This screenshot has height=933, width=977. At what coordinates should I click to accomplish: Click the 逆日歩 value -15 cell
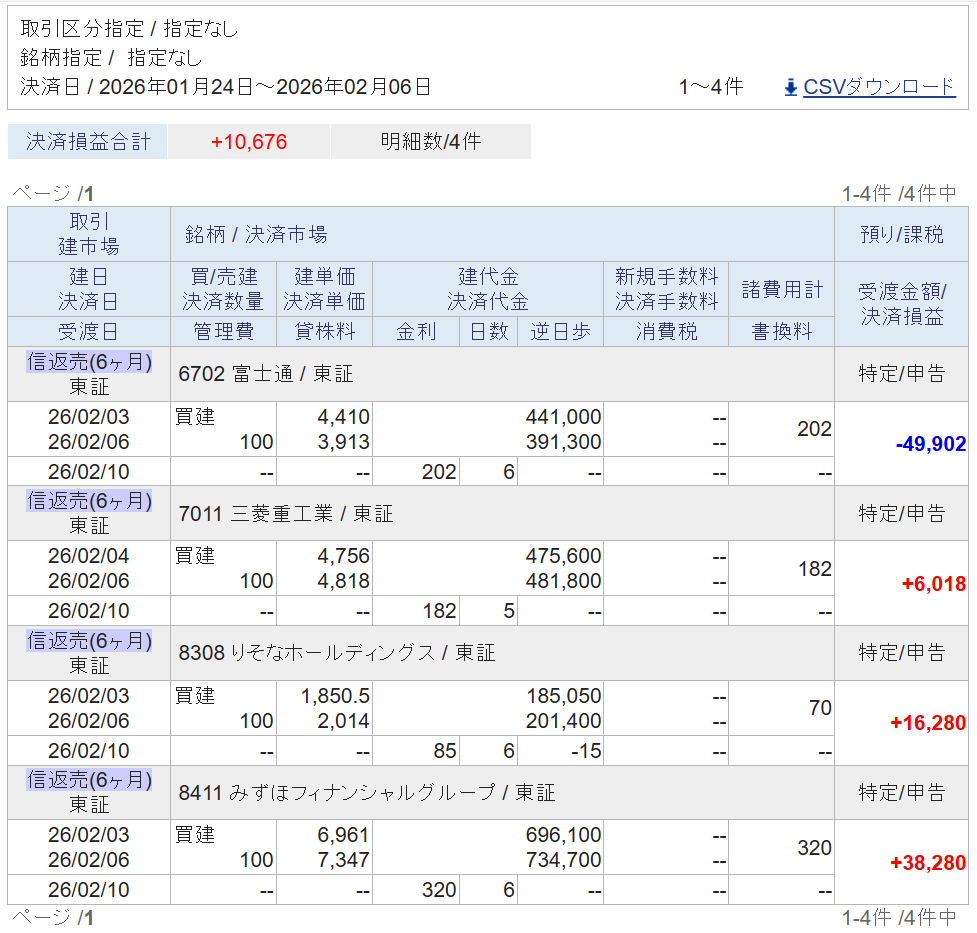tap(560, 750)
